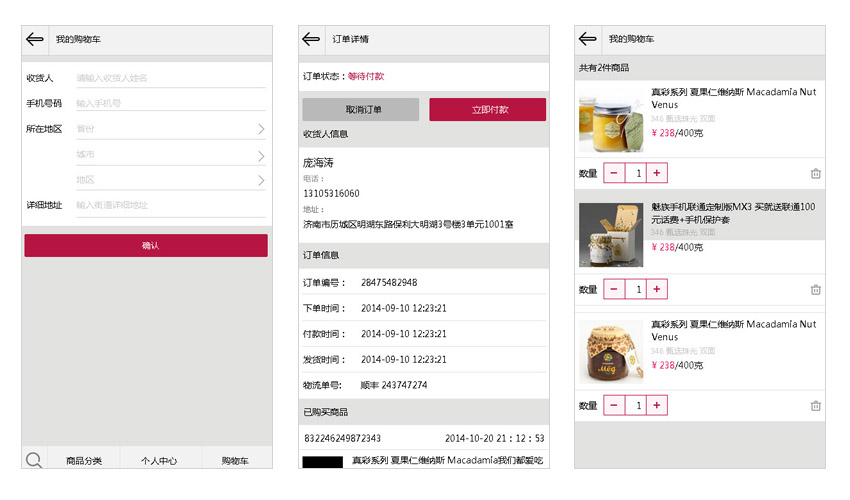
Task: Open the 魅族手机 product thumbnail
Action: (610, 235)
